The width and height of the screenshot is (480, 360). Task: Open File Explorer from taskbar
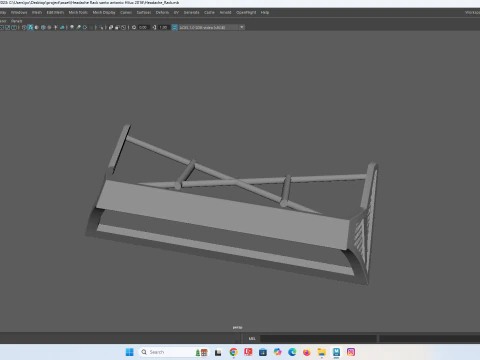(321, 352)
